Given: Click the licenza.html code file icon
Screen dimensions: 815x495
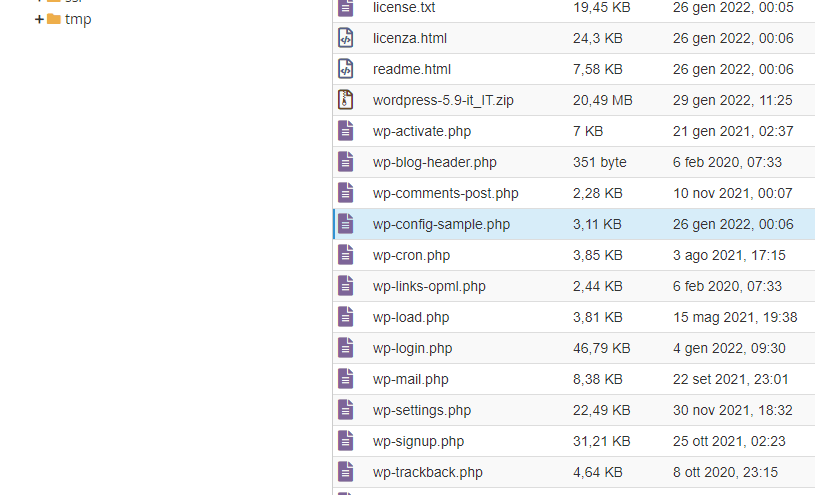Looking at the screenshot, I should 346,38.
